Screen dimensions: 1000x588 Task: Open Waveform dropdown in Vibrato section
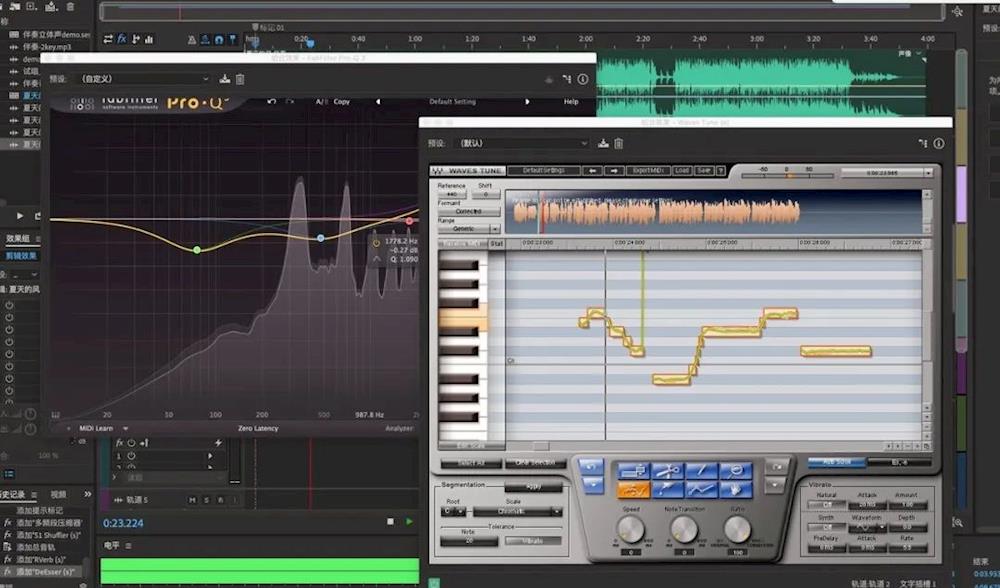pyautogui.click(x=867, y=527)
